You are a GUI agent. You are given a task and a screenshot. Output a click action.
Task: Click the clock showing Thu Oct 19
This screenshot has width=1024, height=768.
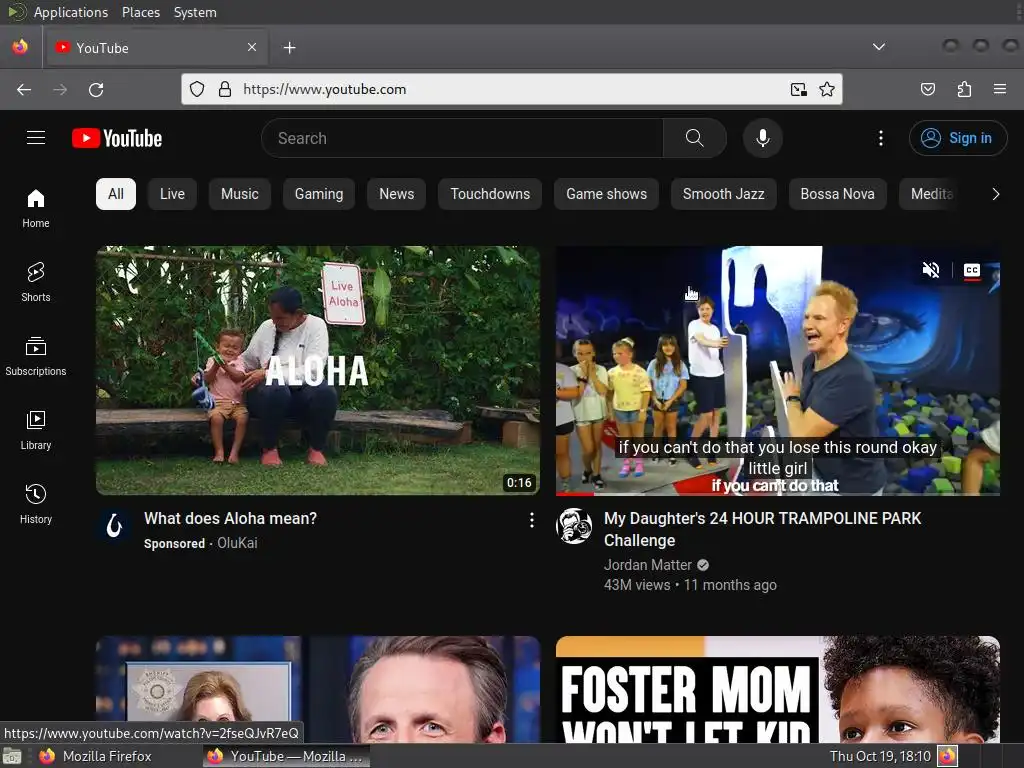[879, 756]
